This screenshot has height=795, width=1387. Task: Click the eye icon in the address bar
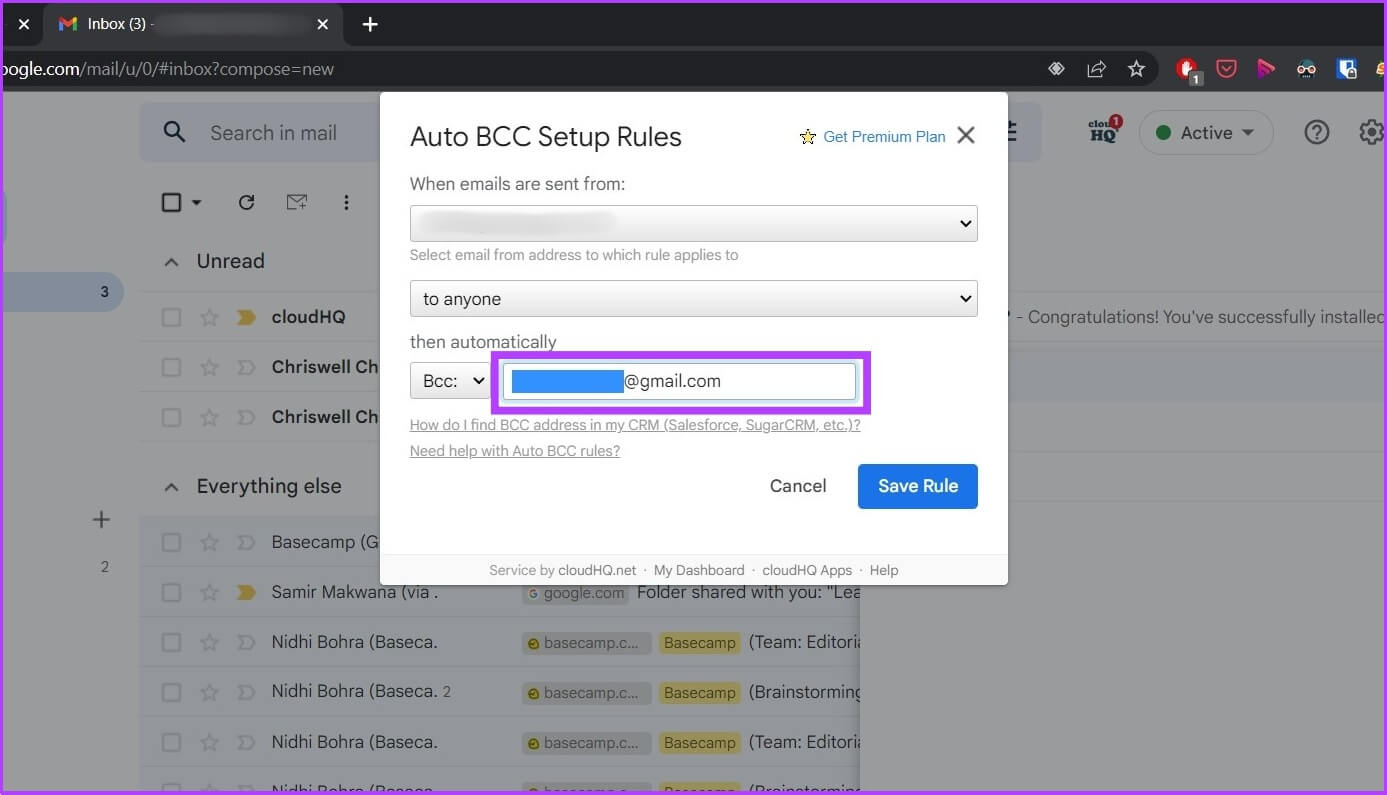pyautogui.click(x=1056, y=69)
